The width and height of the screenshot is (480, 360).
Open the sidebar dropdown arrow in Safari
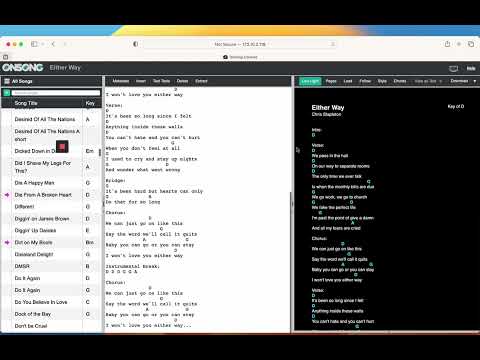[42, 44]
